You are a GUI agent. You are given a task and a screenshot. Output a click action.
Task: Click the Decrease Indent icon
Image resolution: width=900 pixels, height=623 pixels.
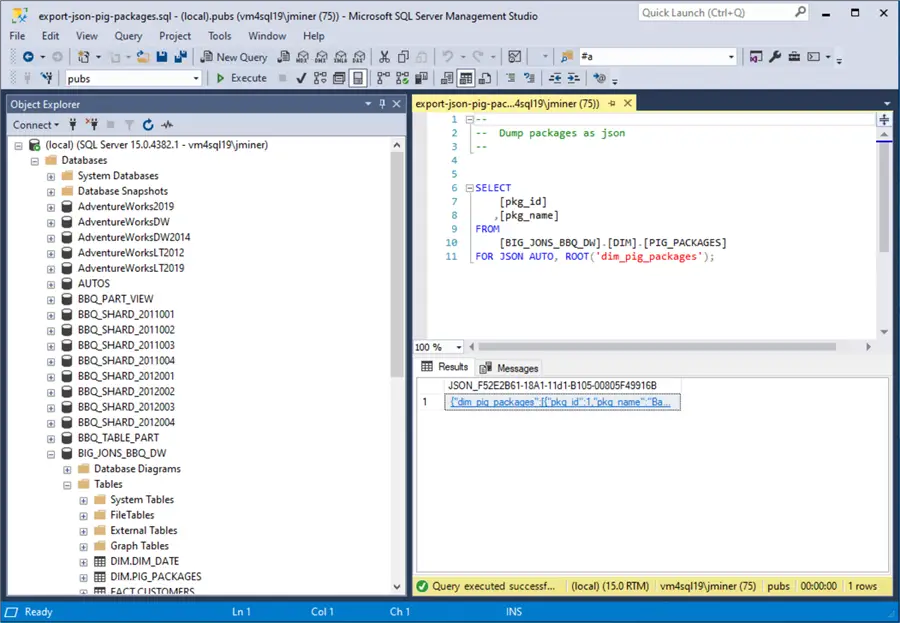click(x=554, y=78)
